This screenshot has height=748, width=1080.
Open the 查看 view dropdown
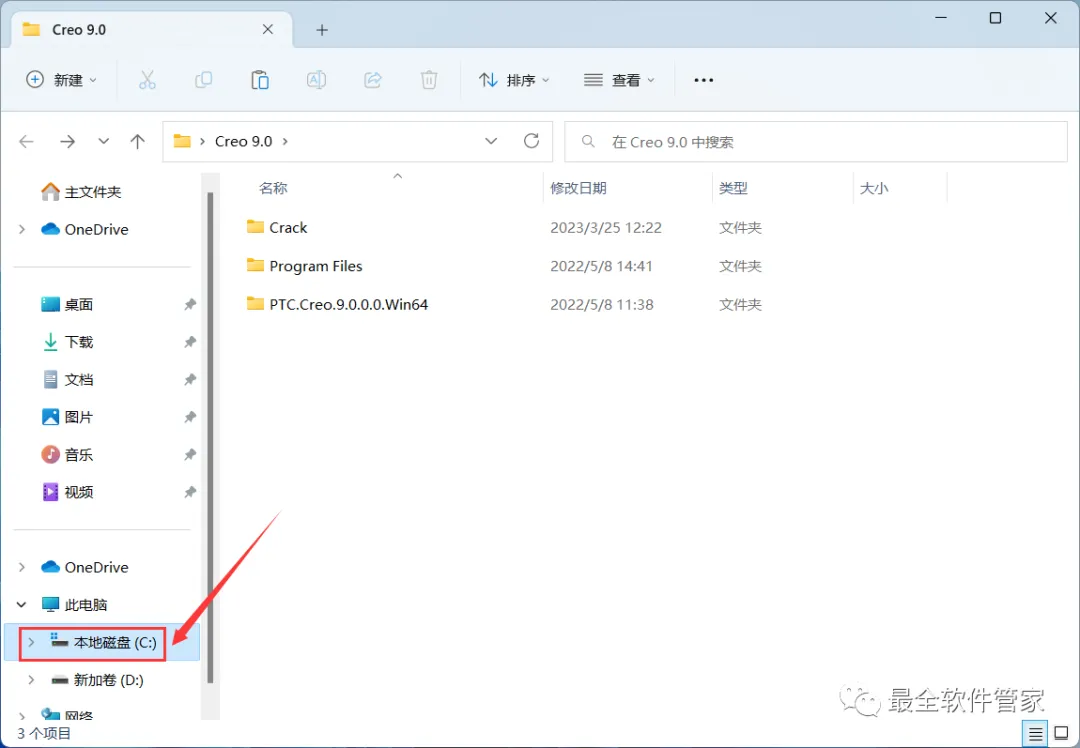619,80
